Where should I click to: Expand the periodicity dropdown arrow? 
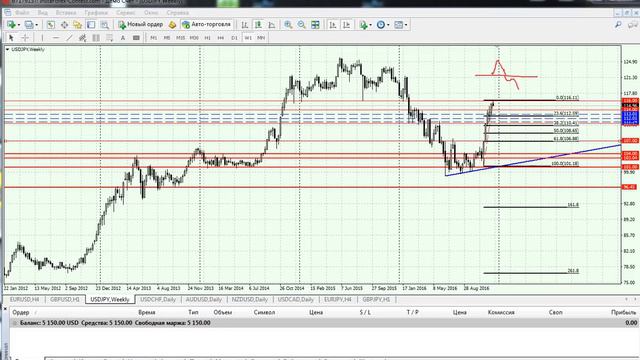tap(388, 25)
